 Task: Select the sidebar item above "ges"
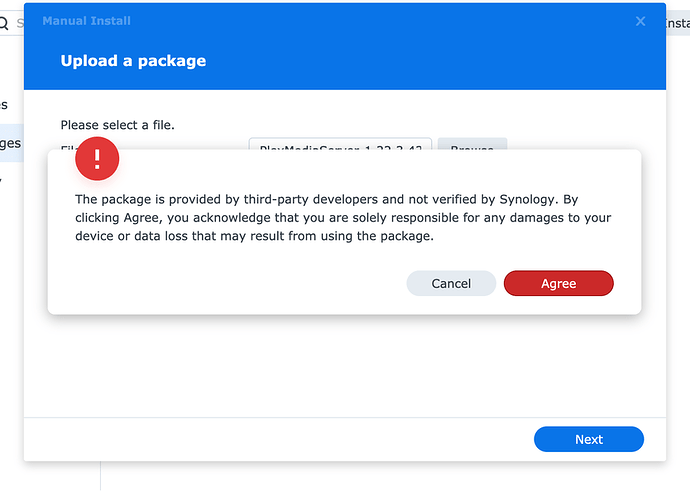5,104
